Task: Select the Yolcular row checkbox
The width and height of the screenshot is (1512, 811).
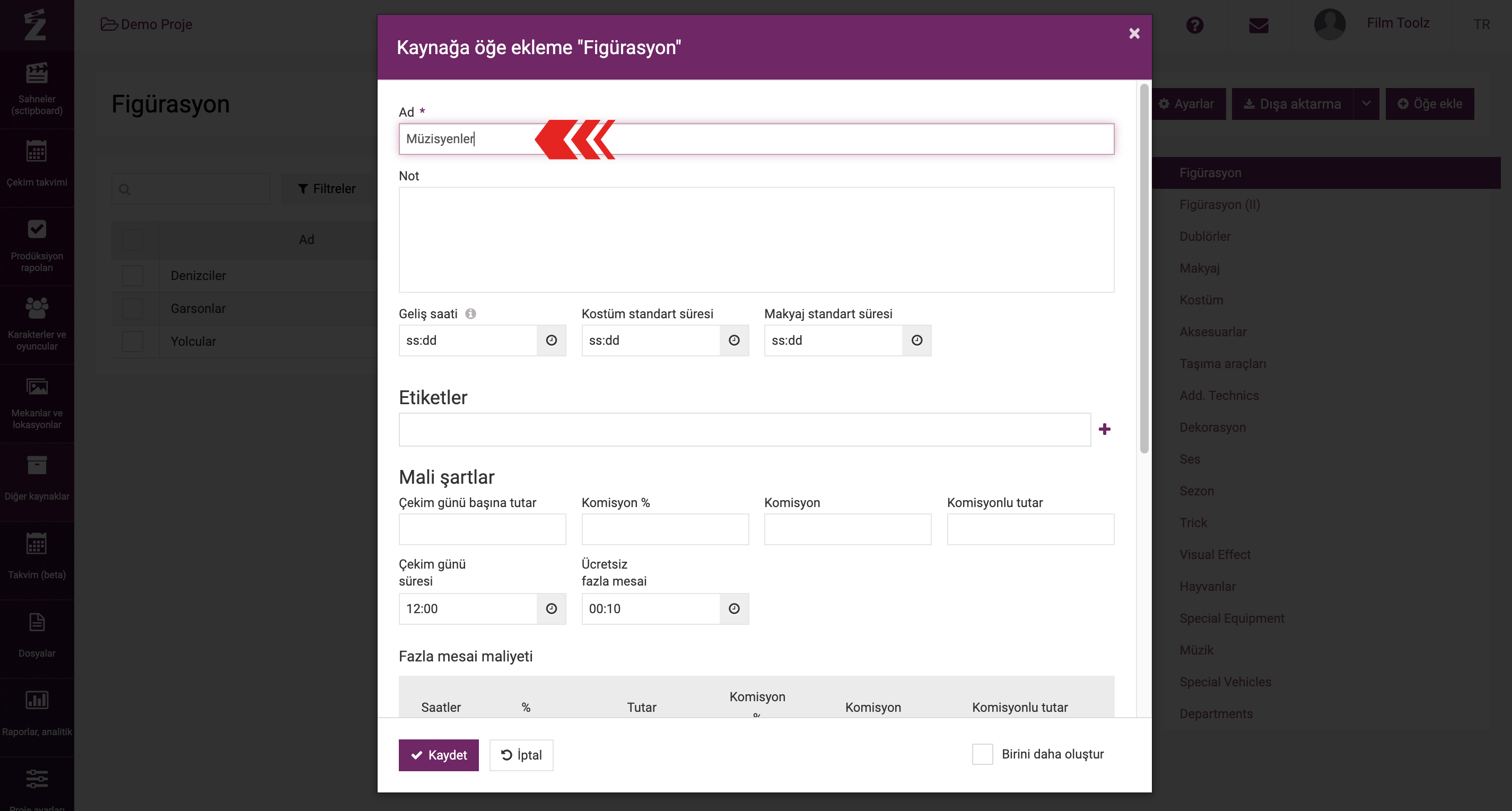Action: (x=132, y=341)
